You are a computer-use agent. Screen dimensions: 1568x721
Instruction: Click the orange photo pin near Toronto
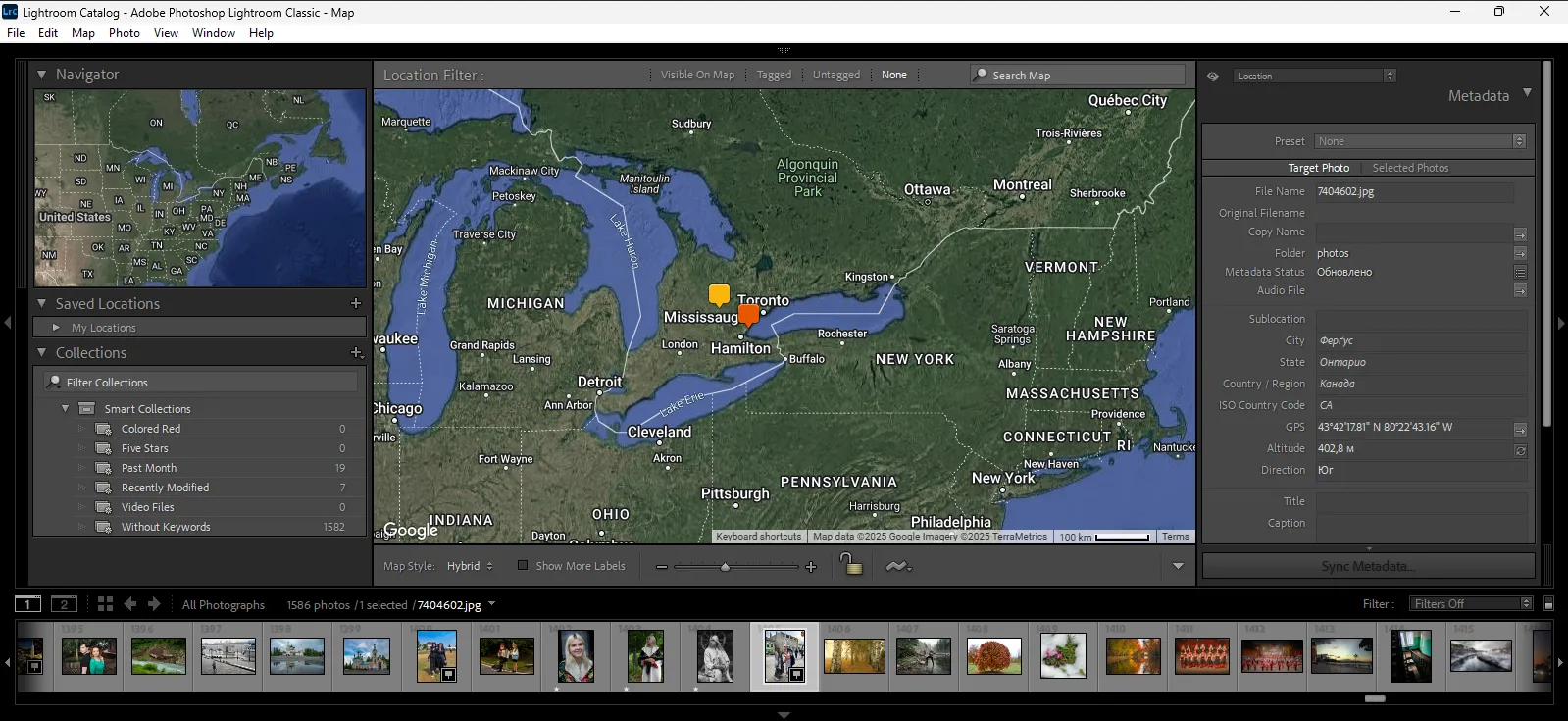[748, 315]
